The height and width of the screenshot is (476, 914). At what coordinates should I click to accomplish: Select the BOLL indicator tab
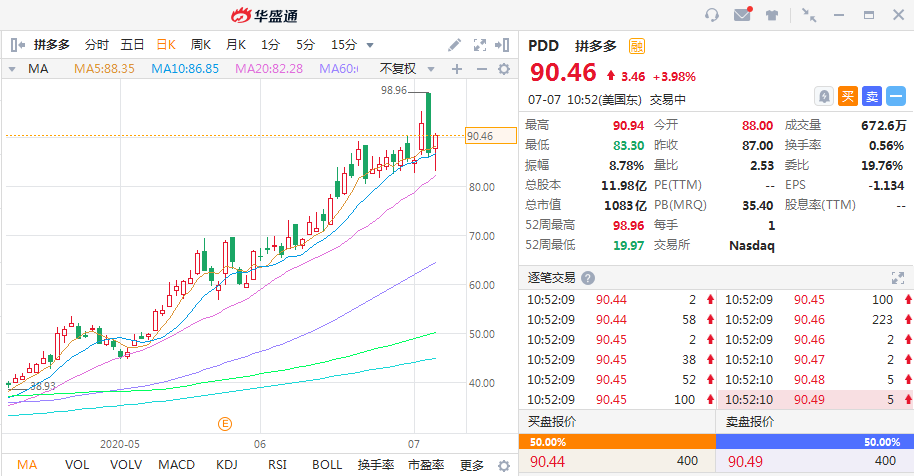[327, 465]
